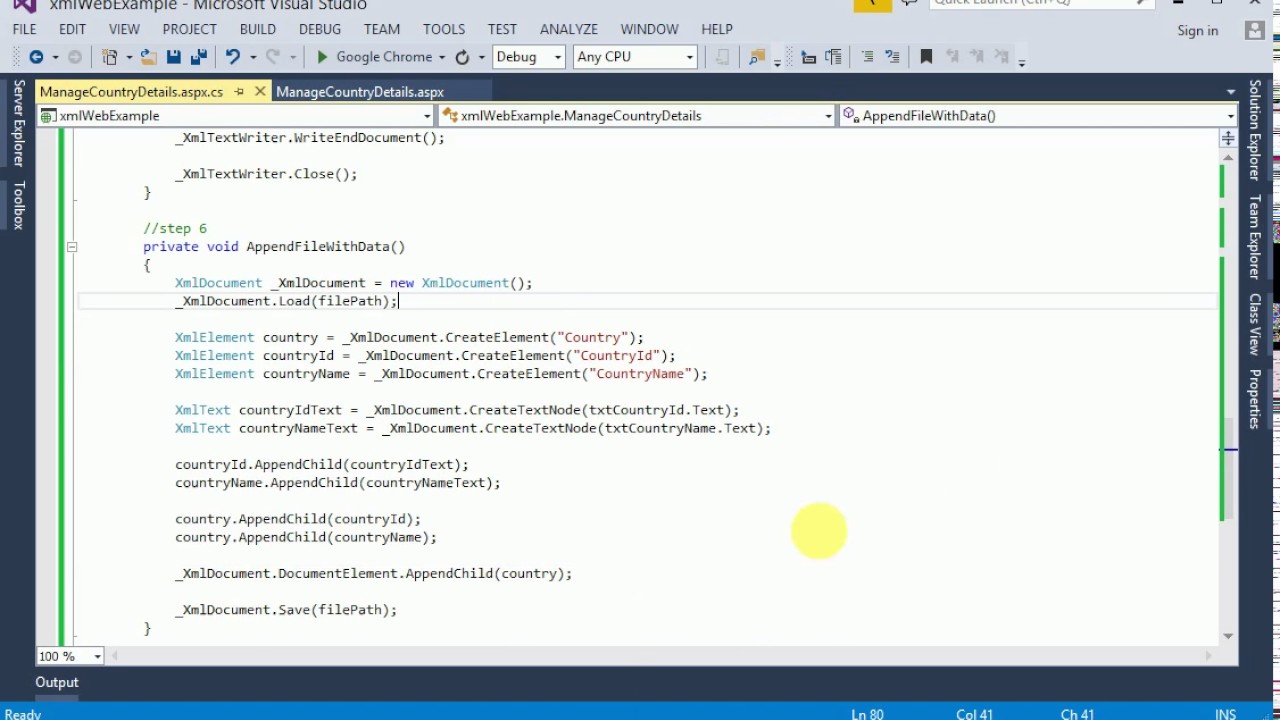Viewport: 1280px width, 720px height.
Task: Open the Toolbox side tab
Action: 18,205
